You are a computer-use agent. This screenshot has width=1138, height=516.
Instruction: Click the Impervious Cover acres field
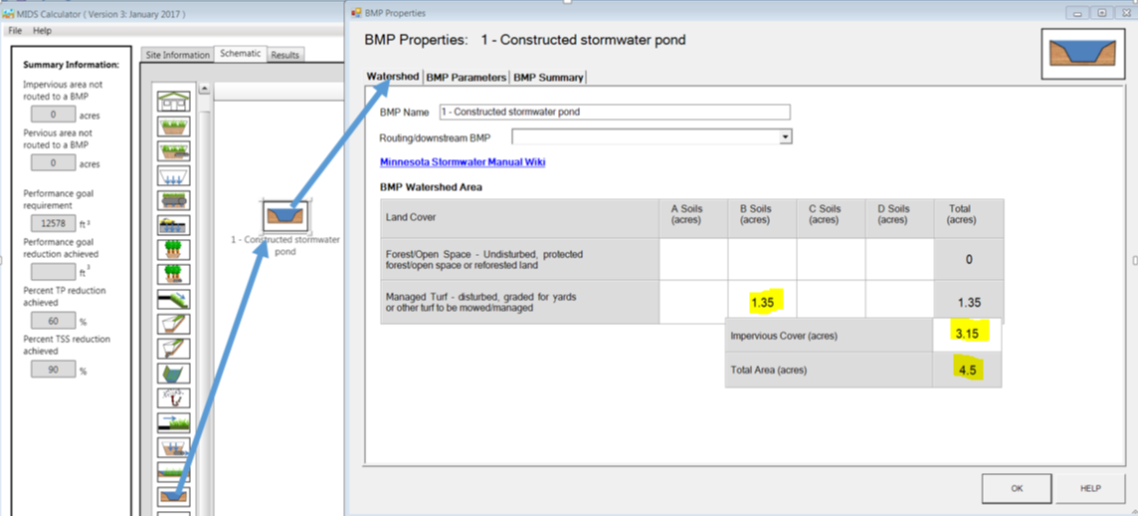click(x=966, y=334)
